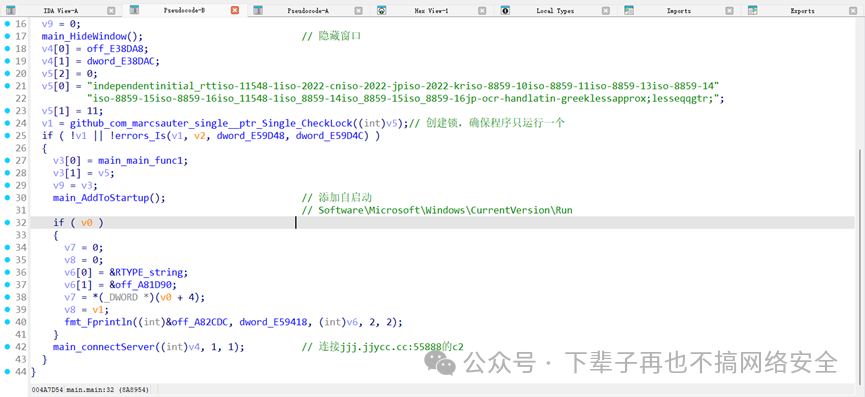The width and height of the screenshot is (865, 397).
Task: Click the status bar address 004A7D54
Action: pos(47,390)
